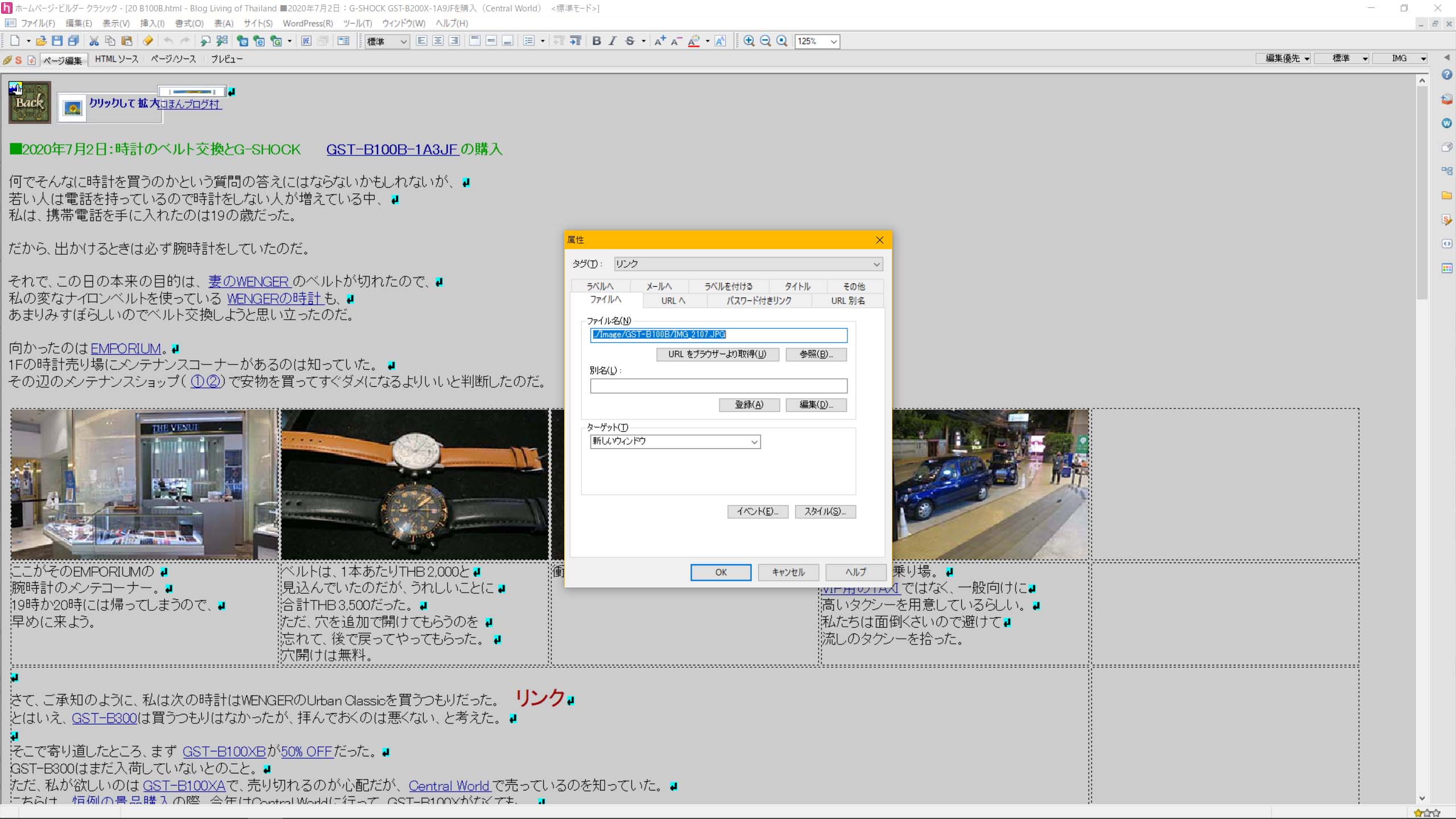Select the メールへ tab in dialog
The height and width of the screenshot is (819, 1456).
(x=659, y=286)
